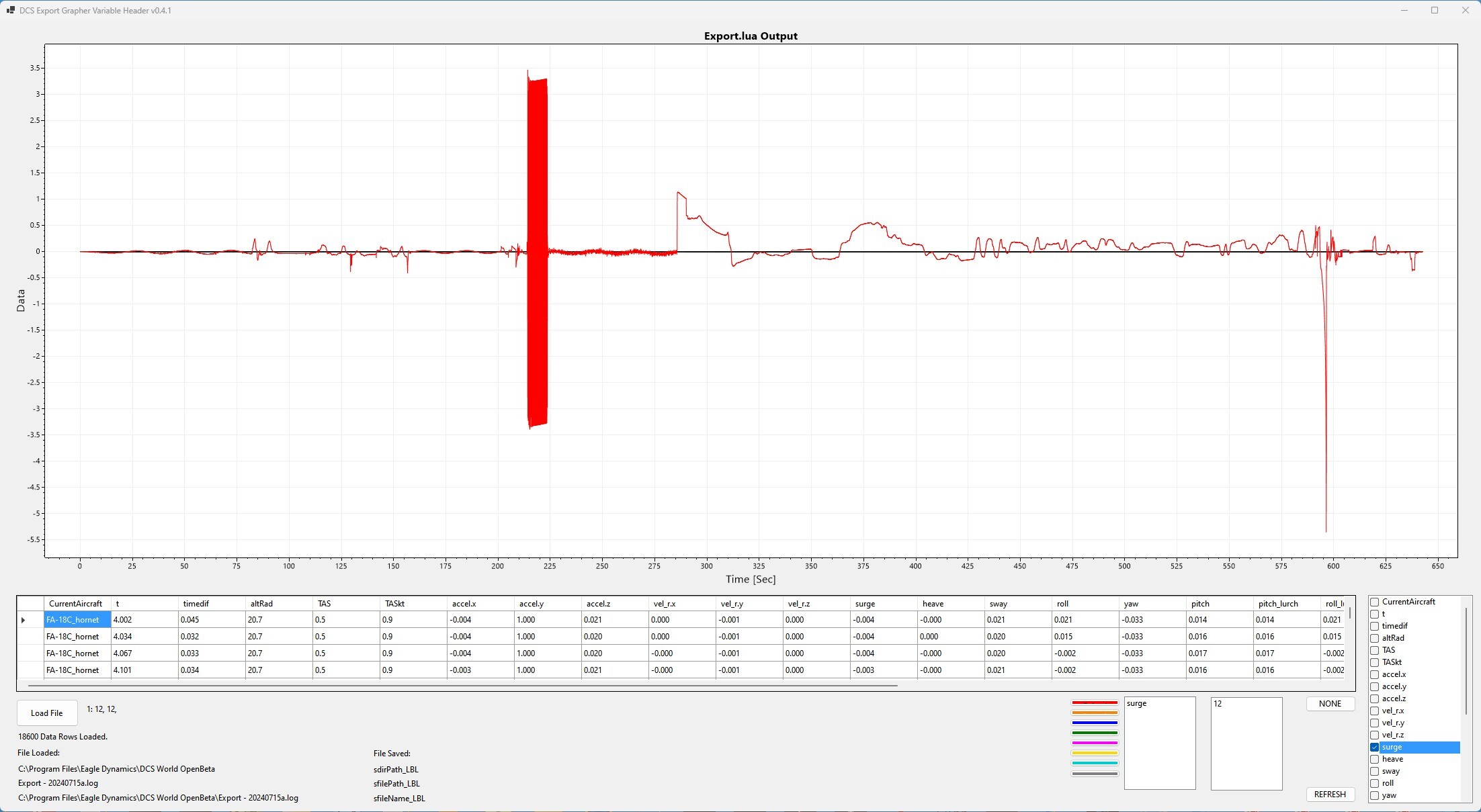Check the sway checkbox
The image size is (1481, 812).
click(1375, 771)
